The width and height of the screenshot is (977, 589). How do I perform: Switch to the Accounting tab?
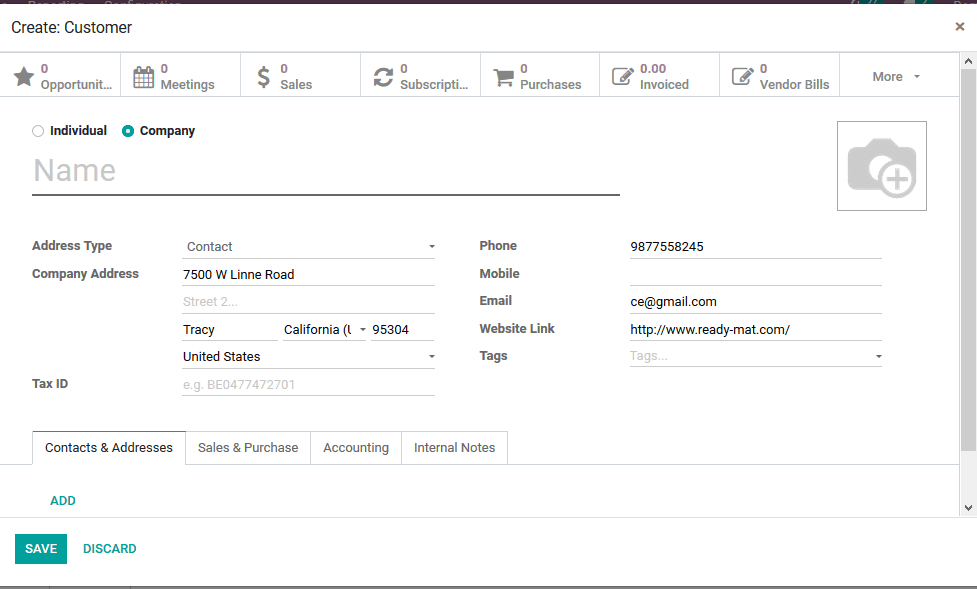coord(356,448)
